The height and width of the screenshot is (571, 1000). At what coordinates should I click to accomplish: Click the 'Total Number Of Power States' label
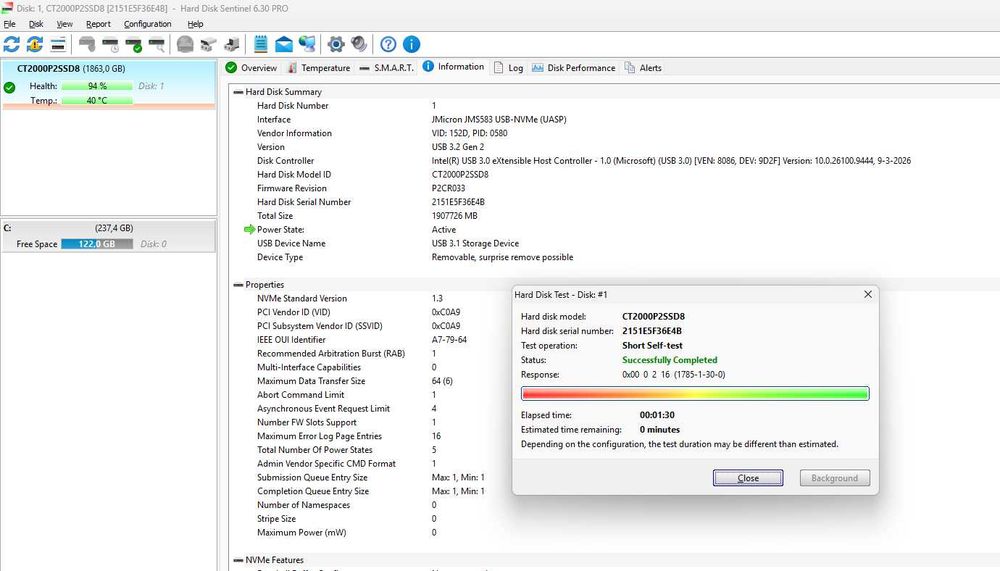(x=314, y=450)
